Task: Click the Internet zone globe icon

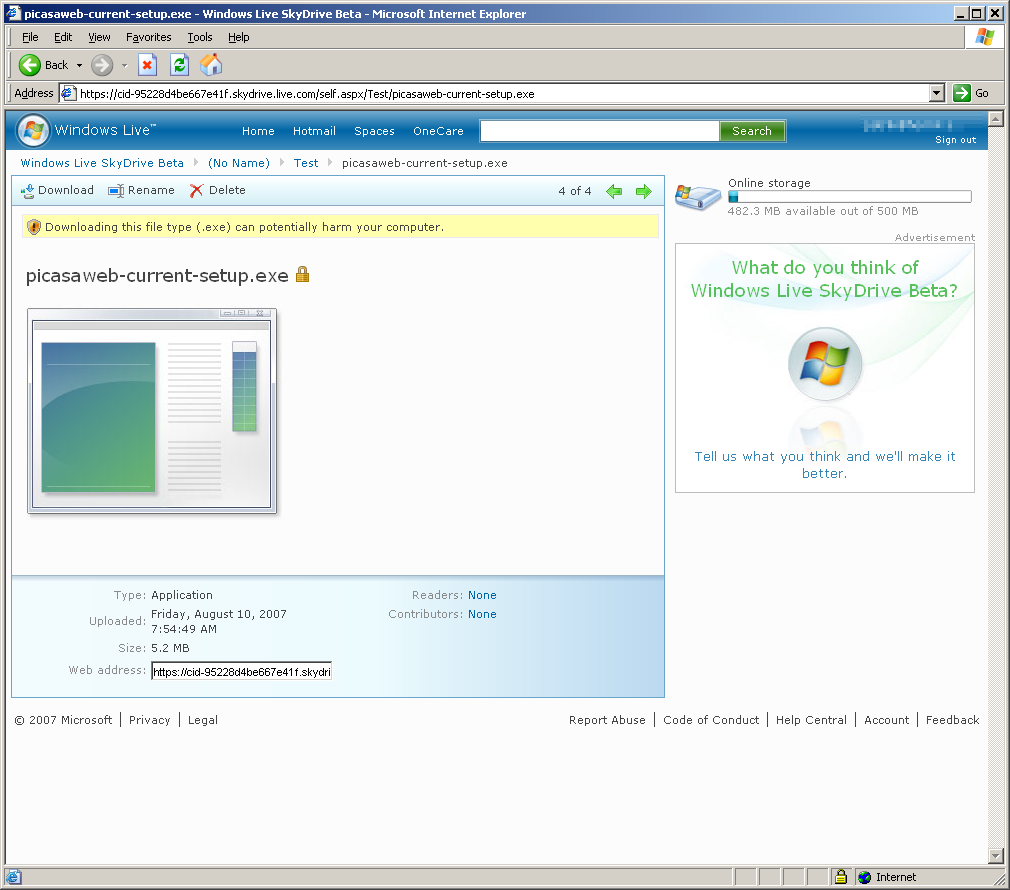Action: point(865,877)
